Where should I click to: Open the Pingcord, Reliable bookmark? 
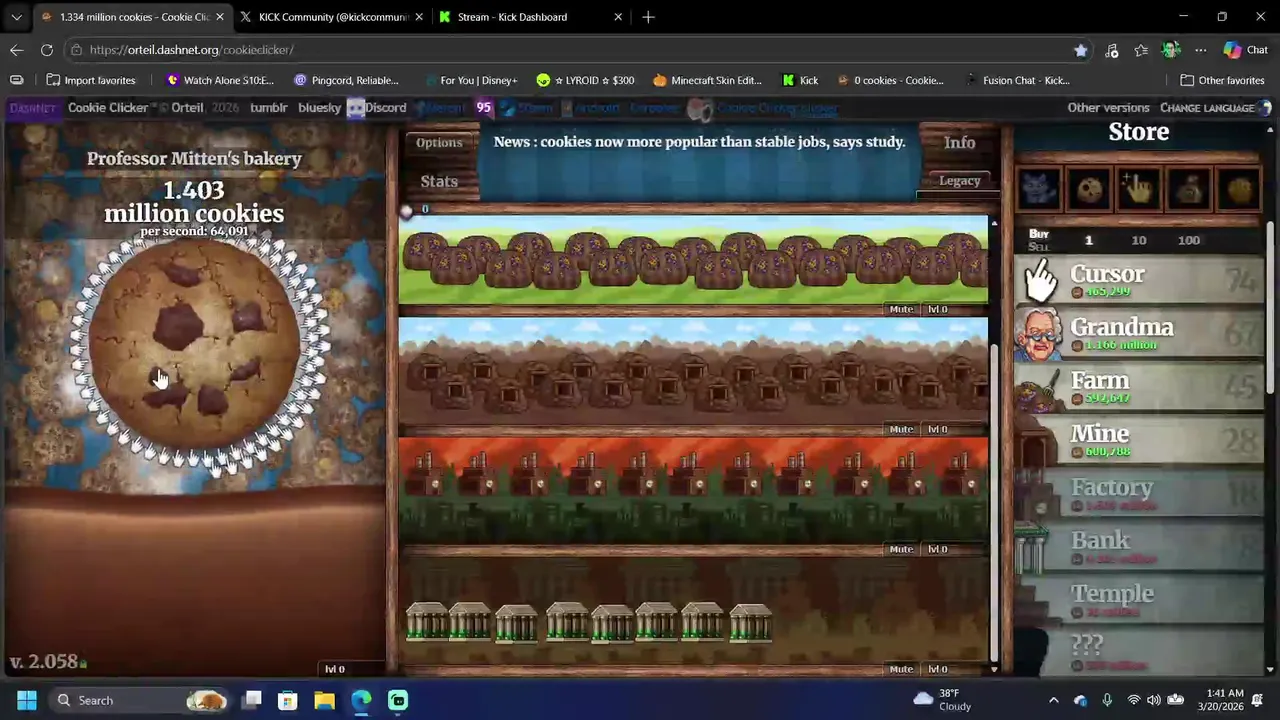click(346, 80)
